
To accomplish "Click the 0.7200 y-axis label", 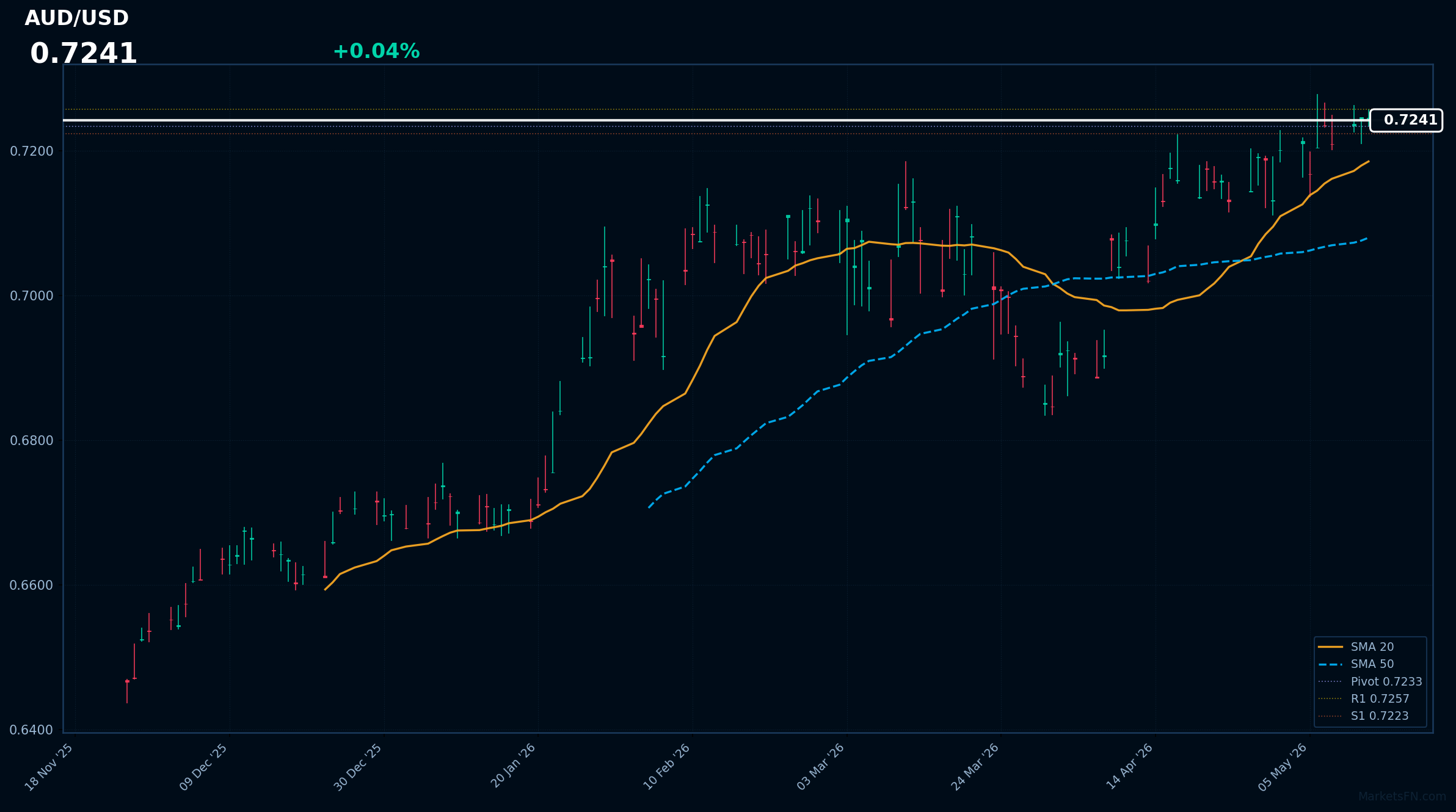I will tap(32, 151).
